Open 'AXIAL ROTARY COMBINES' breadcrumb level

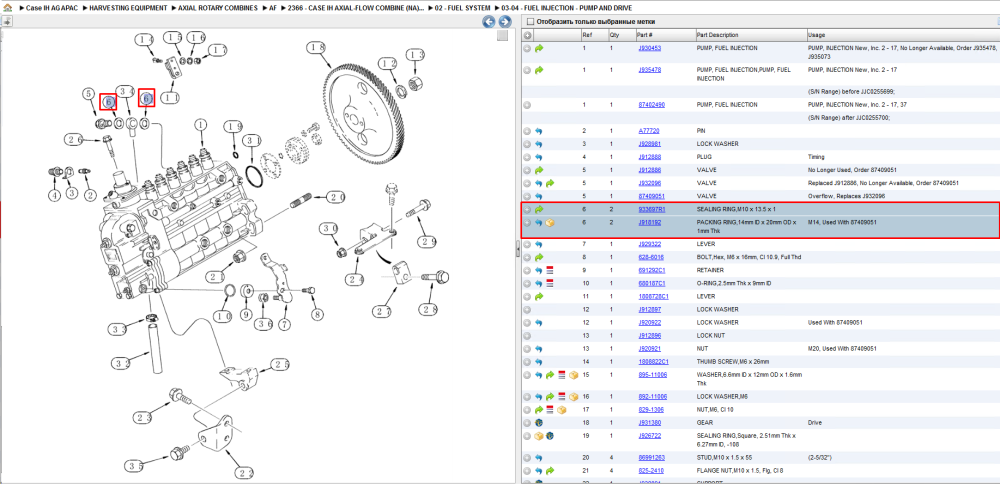click(x=217, y=10)
